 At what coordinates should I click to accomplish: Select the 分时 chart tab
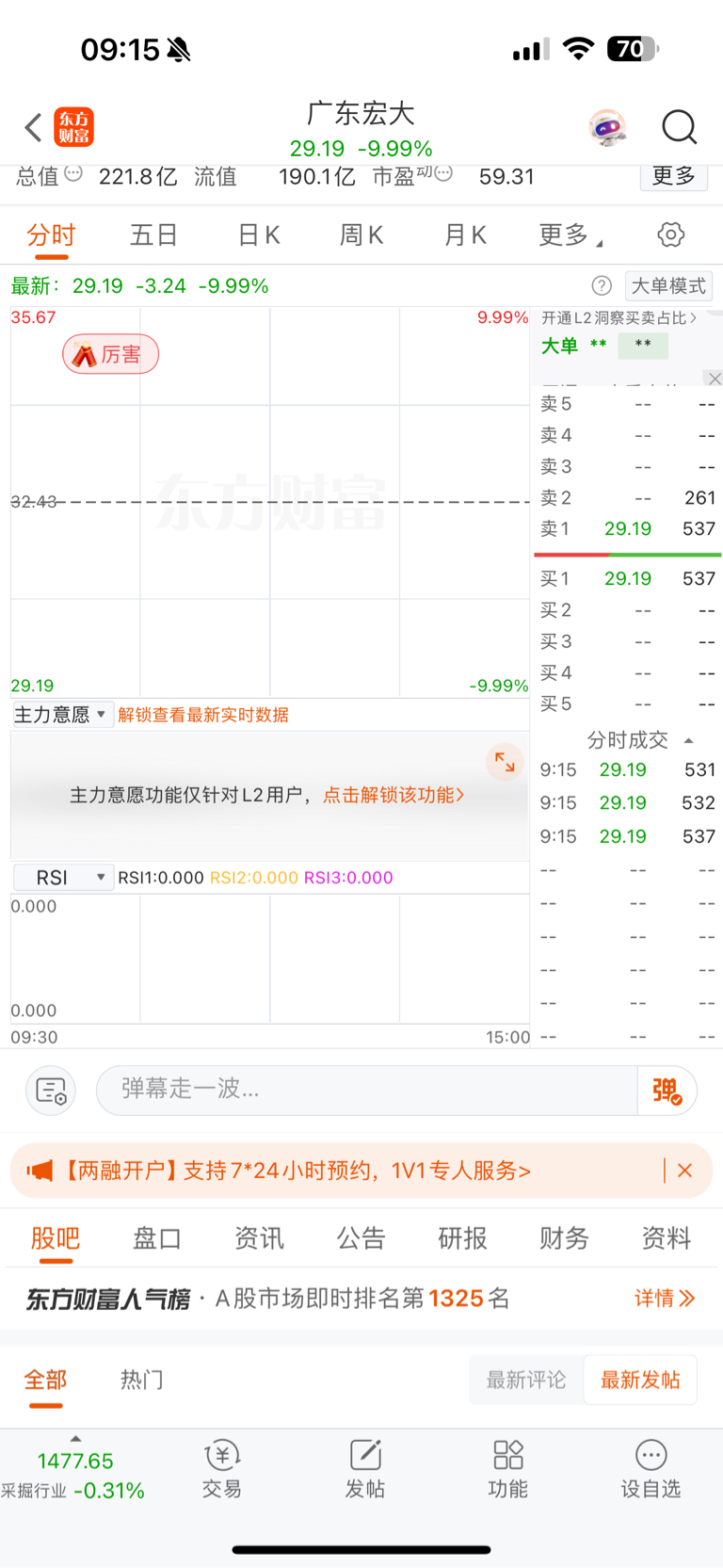coord(51,234)
